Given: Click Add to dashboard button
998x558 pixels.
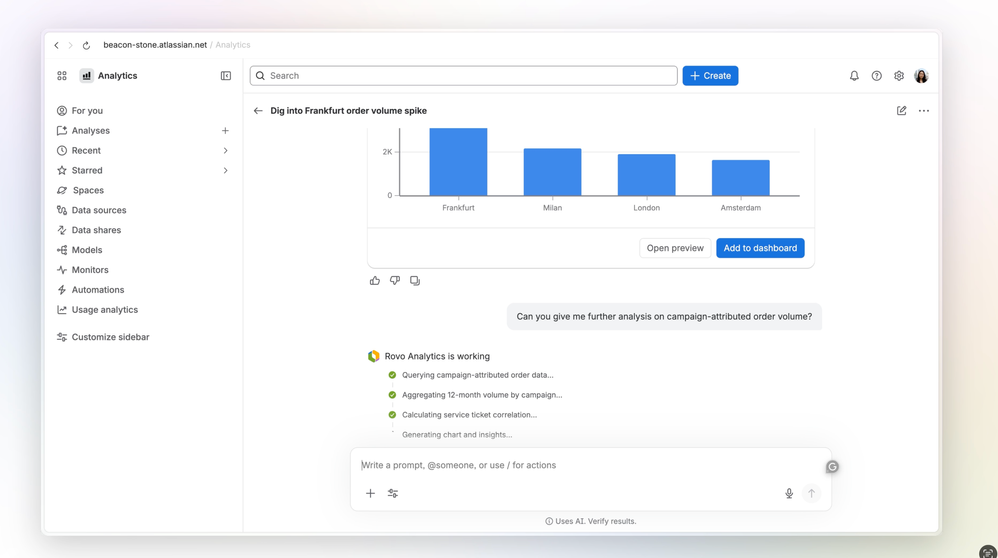Looking at the screenshot, I should [760, 248].
